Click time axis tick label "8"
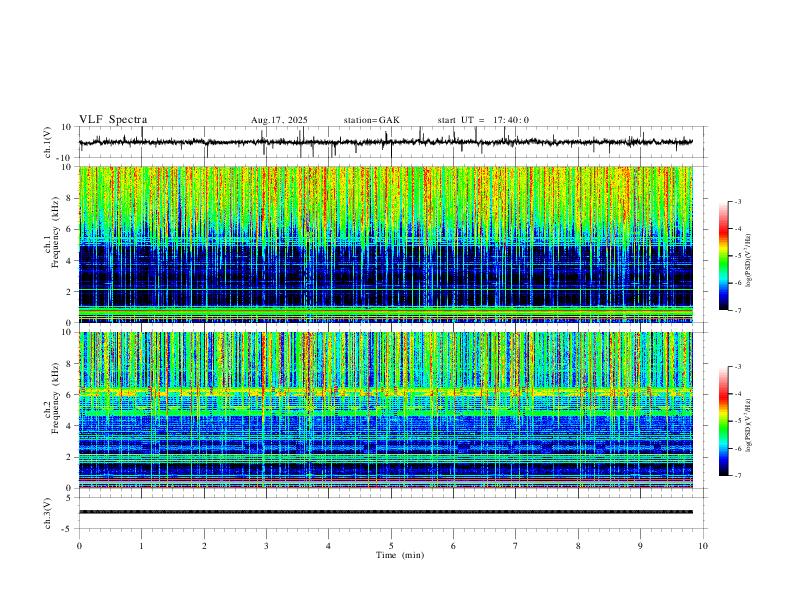Image resolution: width=792 pixels, height=612 pixels. 578,546
